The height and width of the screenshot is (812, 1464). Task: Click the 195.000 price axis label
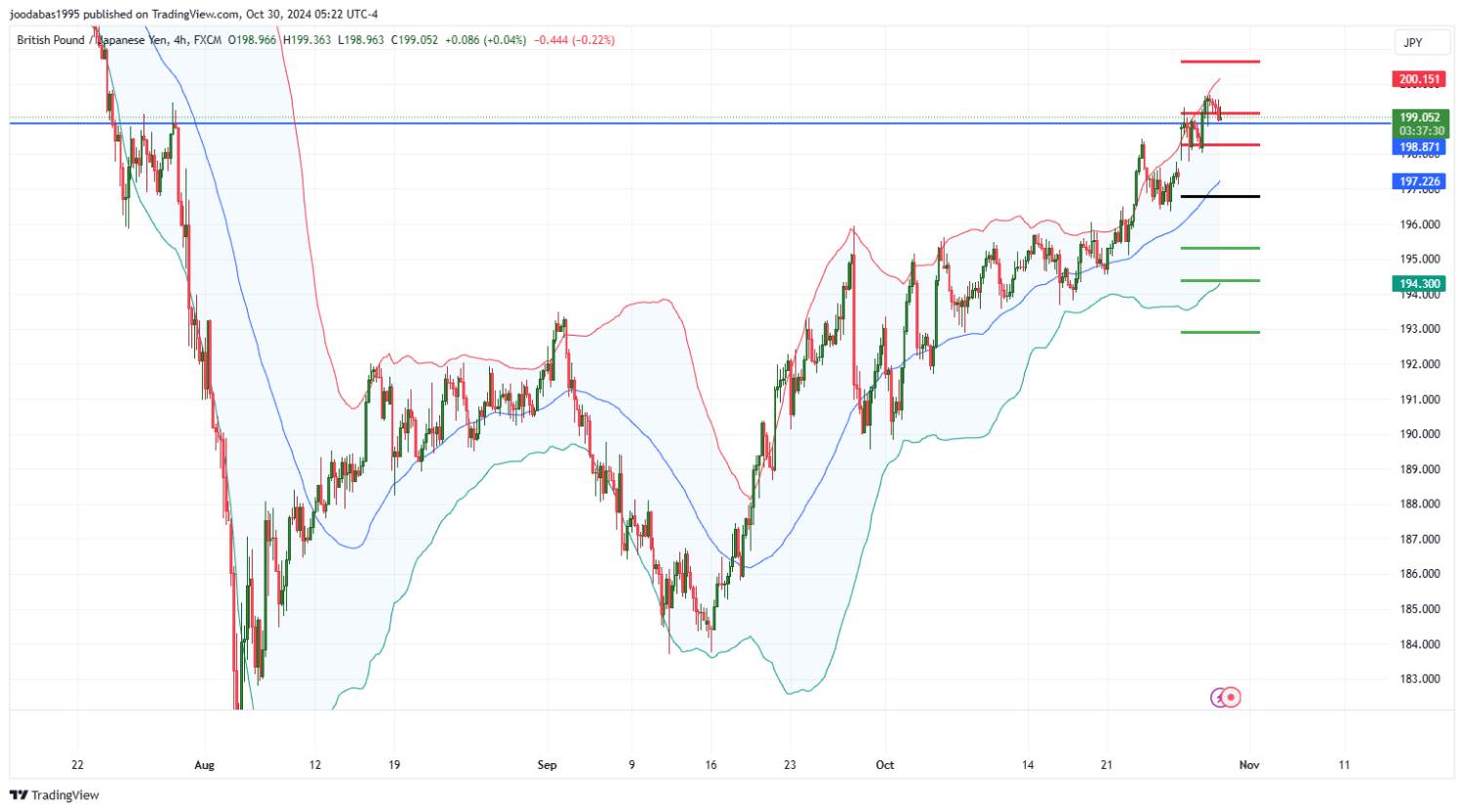(x=1420, y=260)
